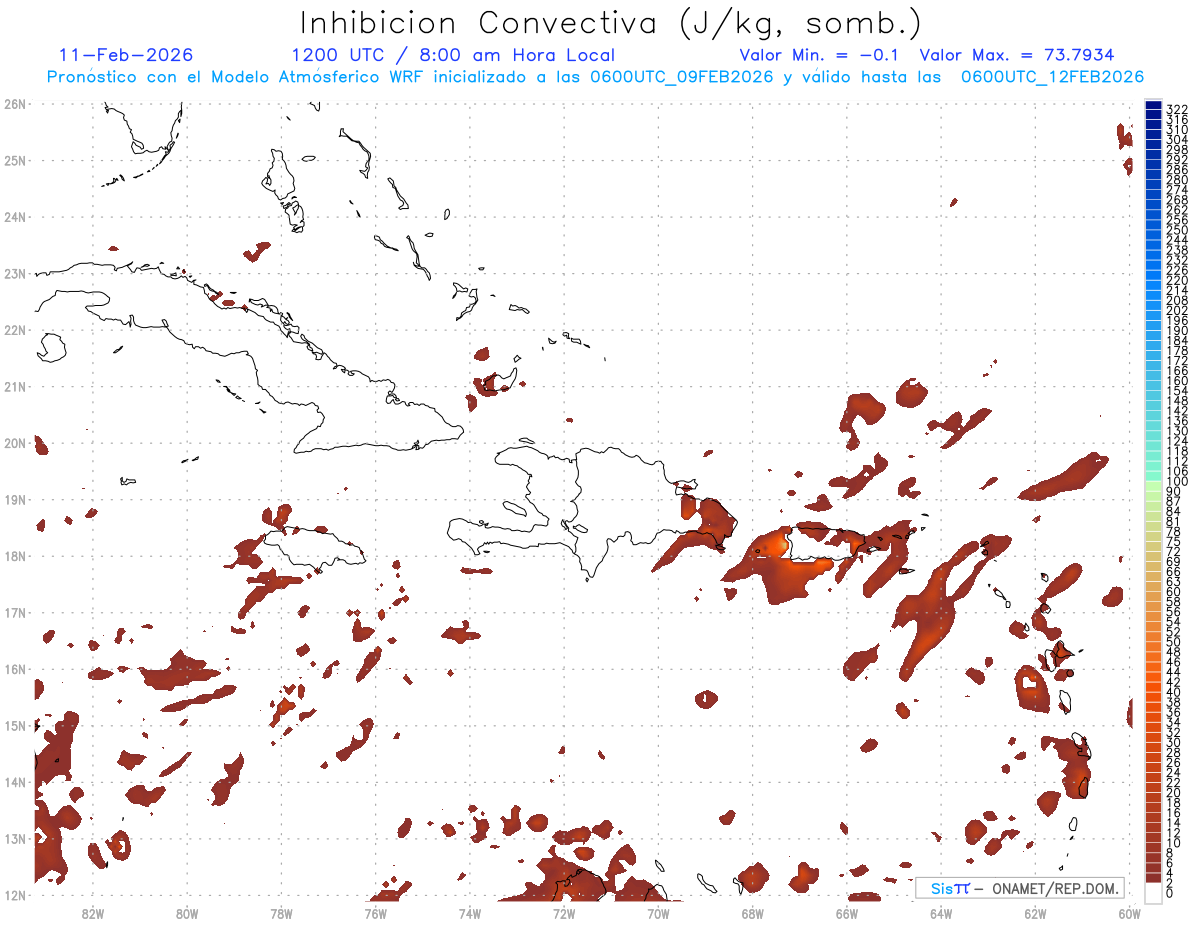The height and width of the screenshot is (927, 1200).
Task: Click the 18N latitude label
Action: pos(14,556)
